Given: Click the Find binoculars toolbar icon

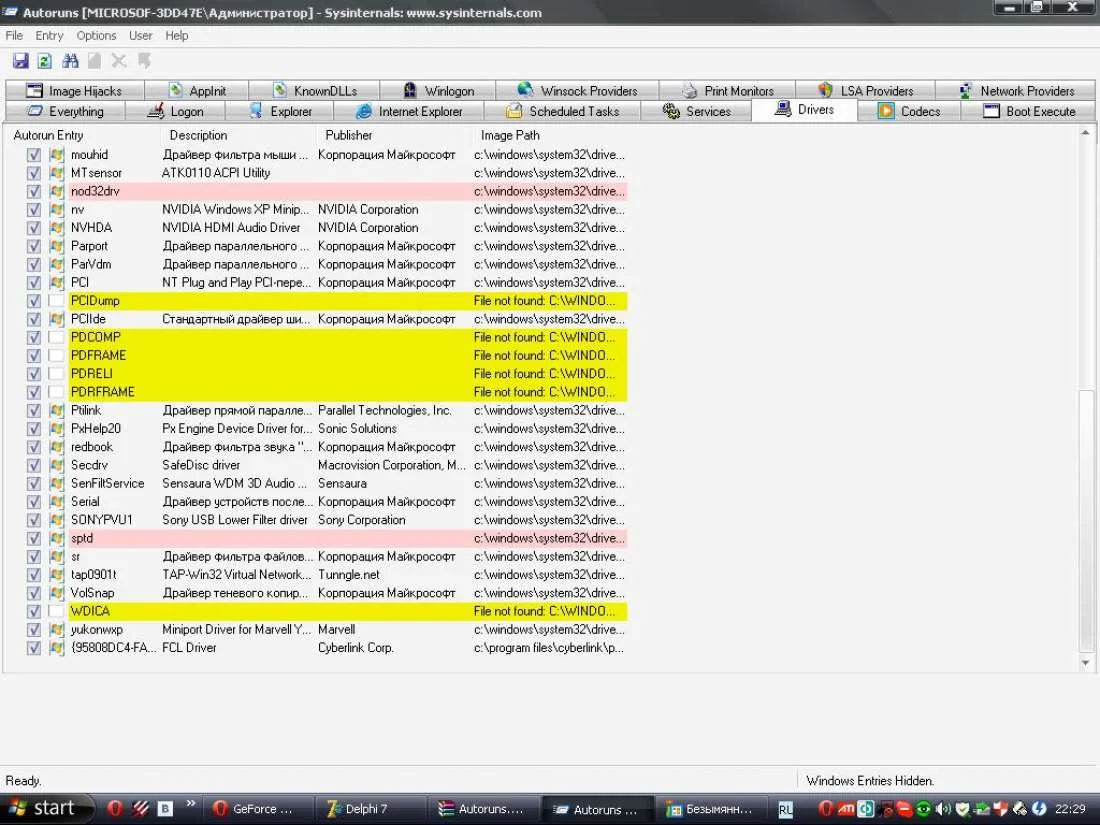Looking at the screenshot, I should 70,61.
